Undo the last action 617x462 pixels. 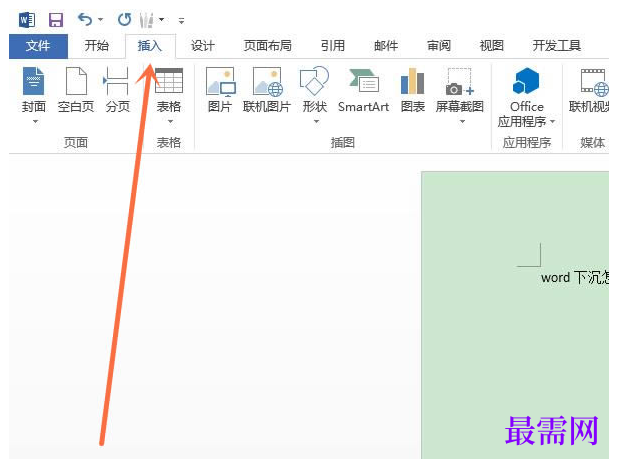click(85, 19)
